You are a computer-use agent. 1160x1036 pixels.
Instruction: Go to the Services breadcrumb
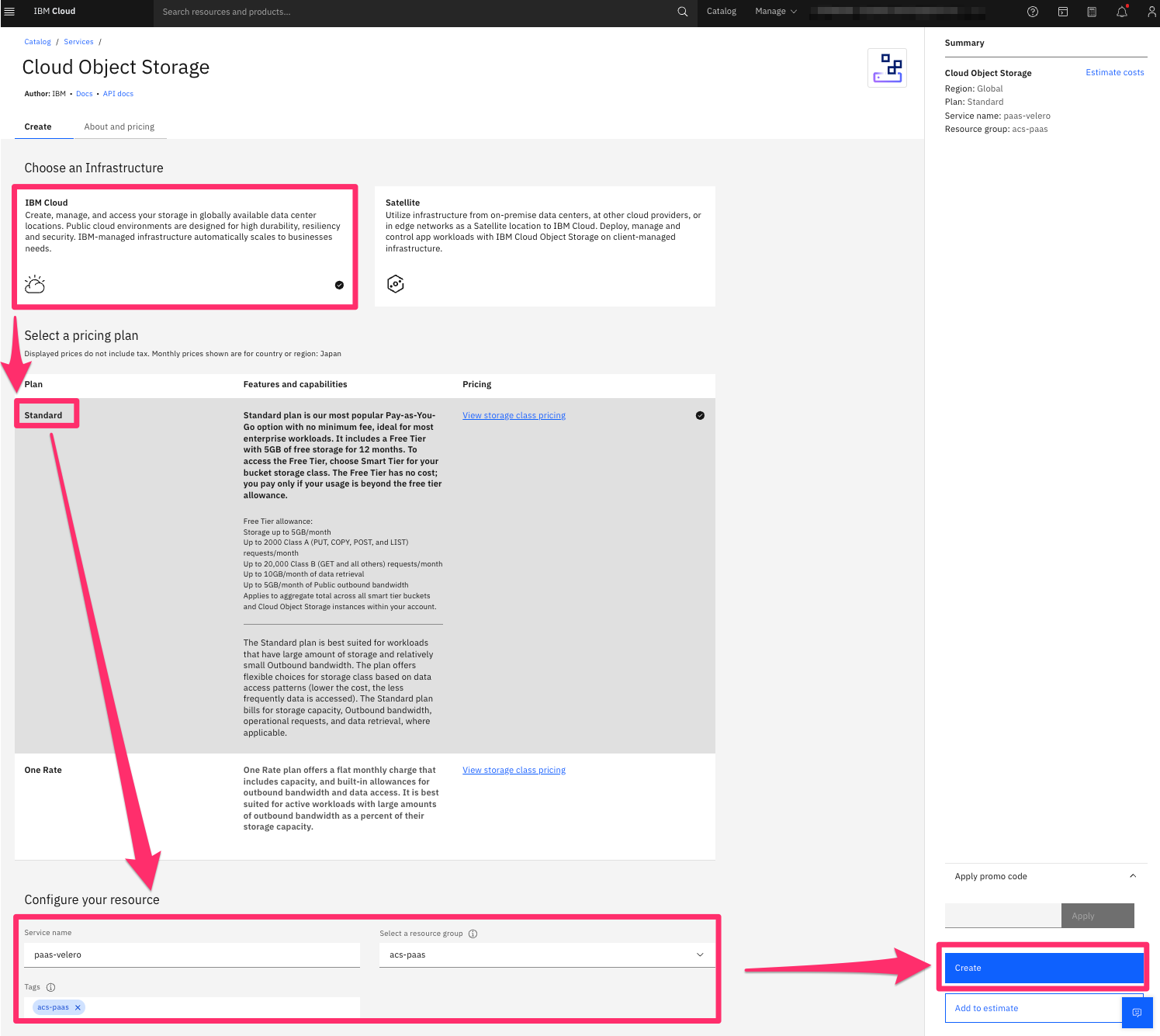pos(78,42)
